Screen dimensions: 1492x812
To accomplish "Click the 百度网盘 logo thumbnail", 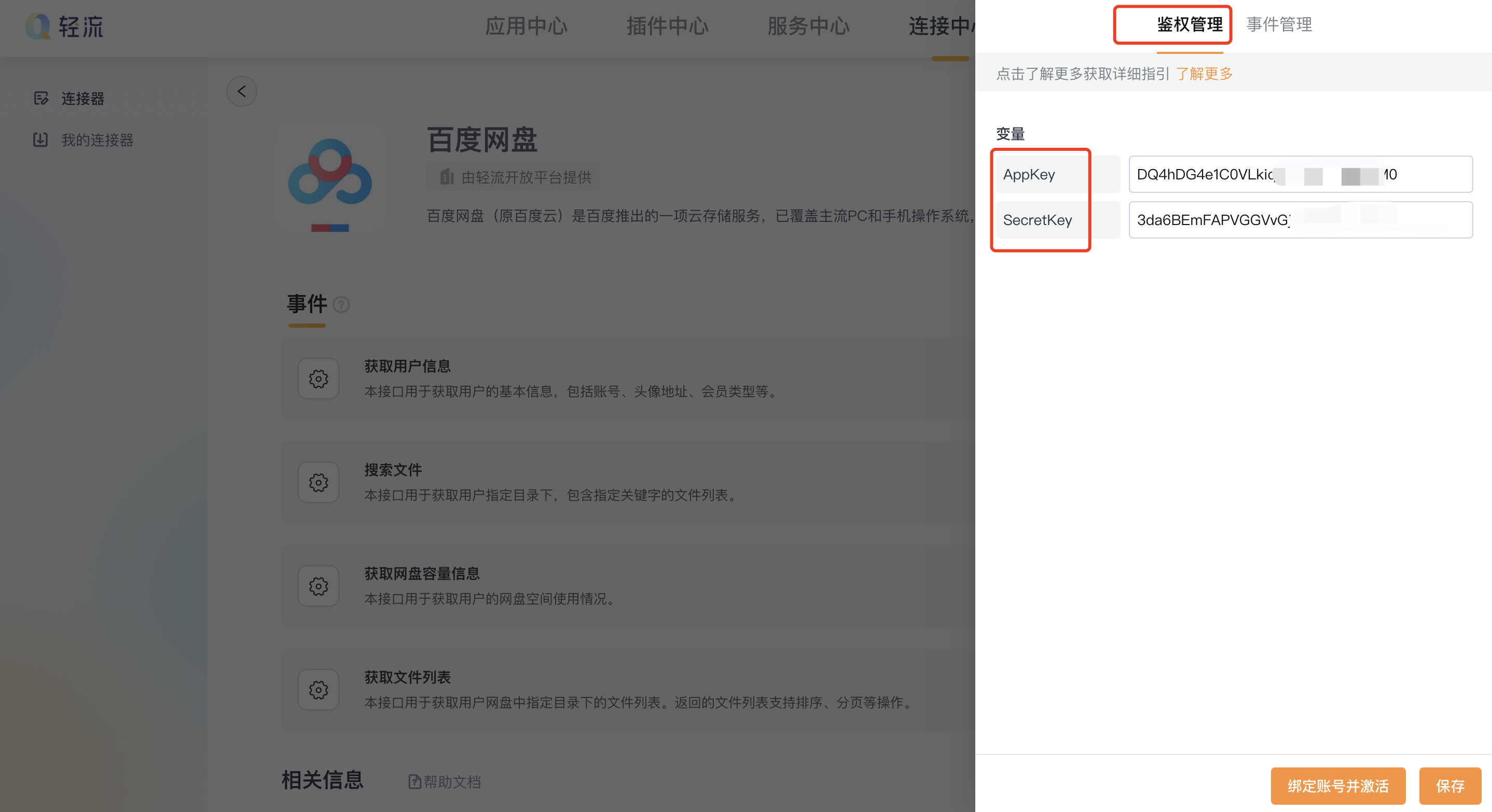I will (330, 179).
